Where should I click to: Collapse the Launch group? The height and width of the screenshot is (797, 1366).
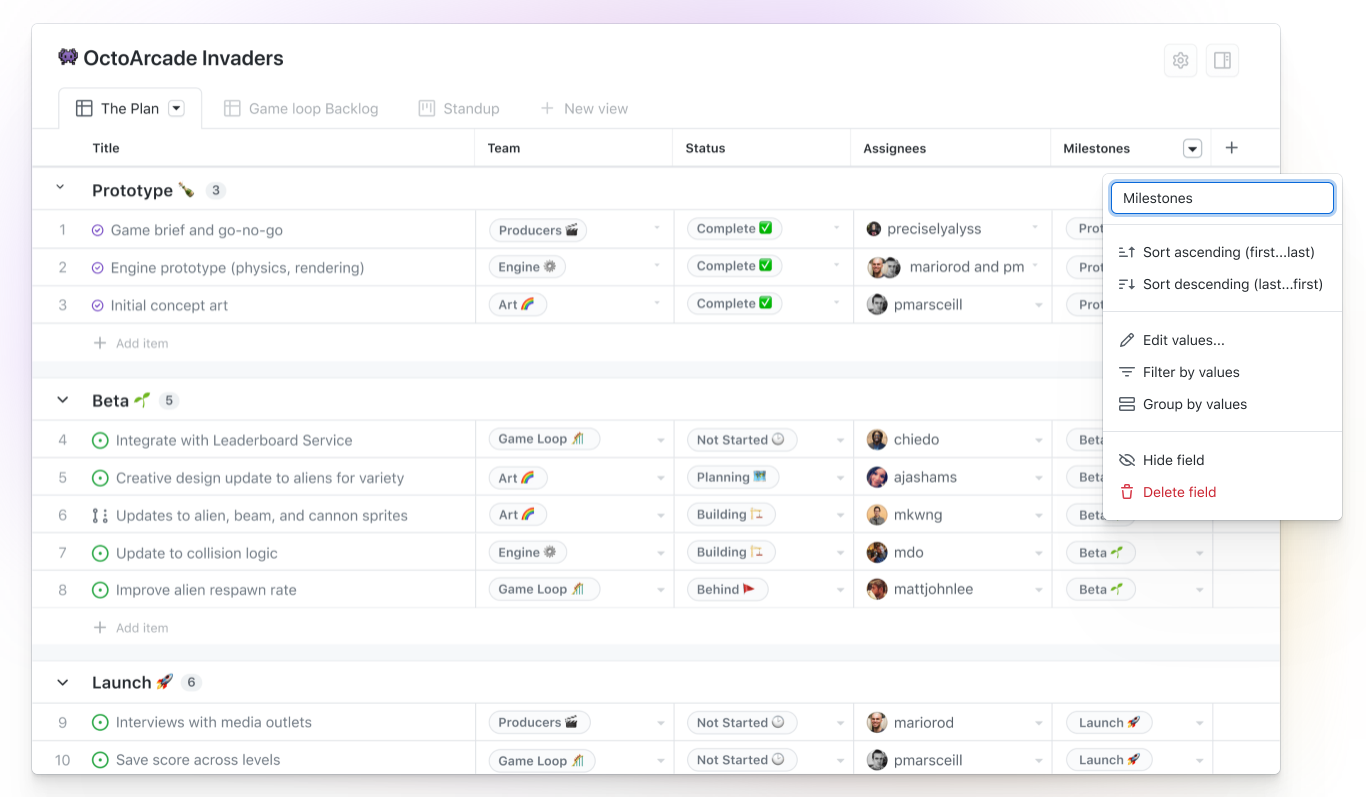[x=62, y=683]
